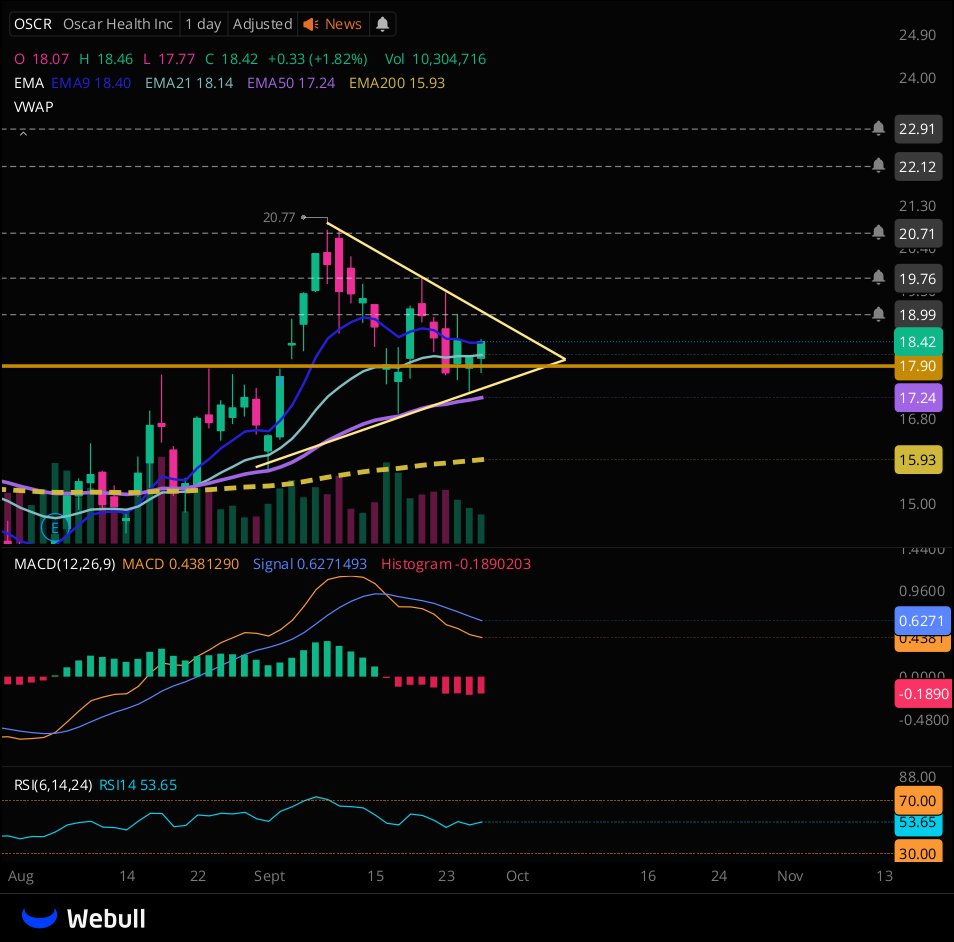Click the green 18.42 current price tag
Image resolution: width=954 pixels, height=942 pixels.
pos(917,341)
